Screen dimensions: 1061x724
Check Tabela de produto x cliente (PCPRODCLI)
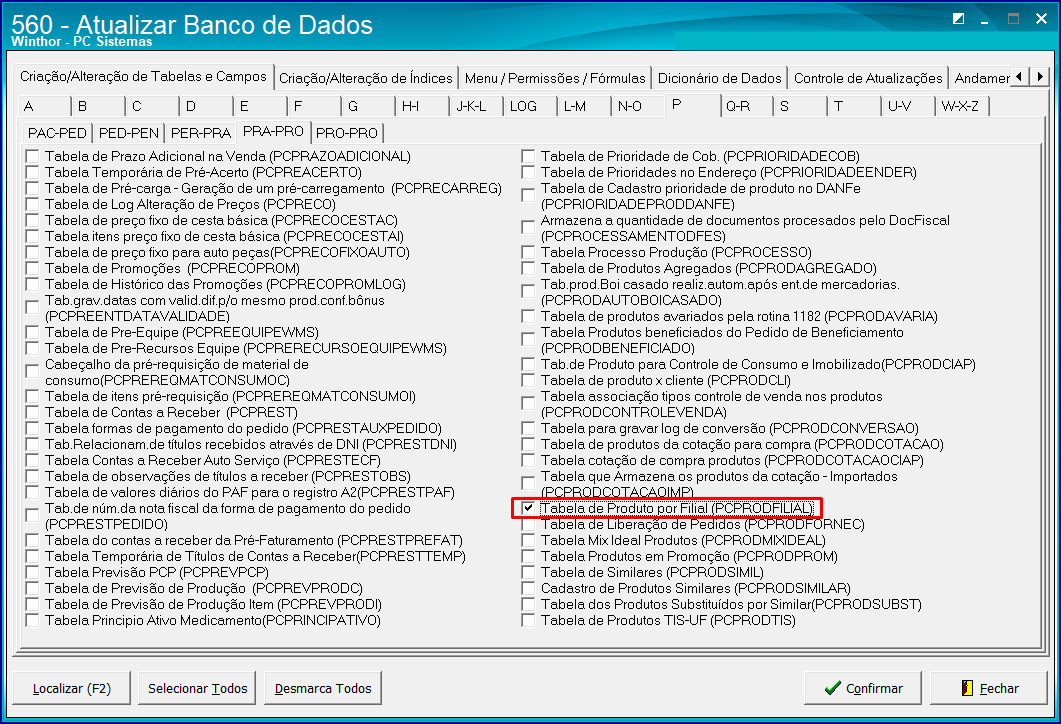[528, 380]
